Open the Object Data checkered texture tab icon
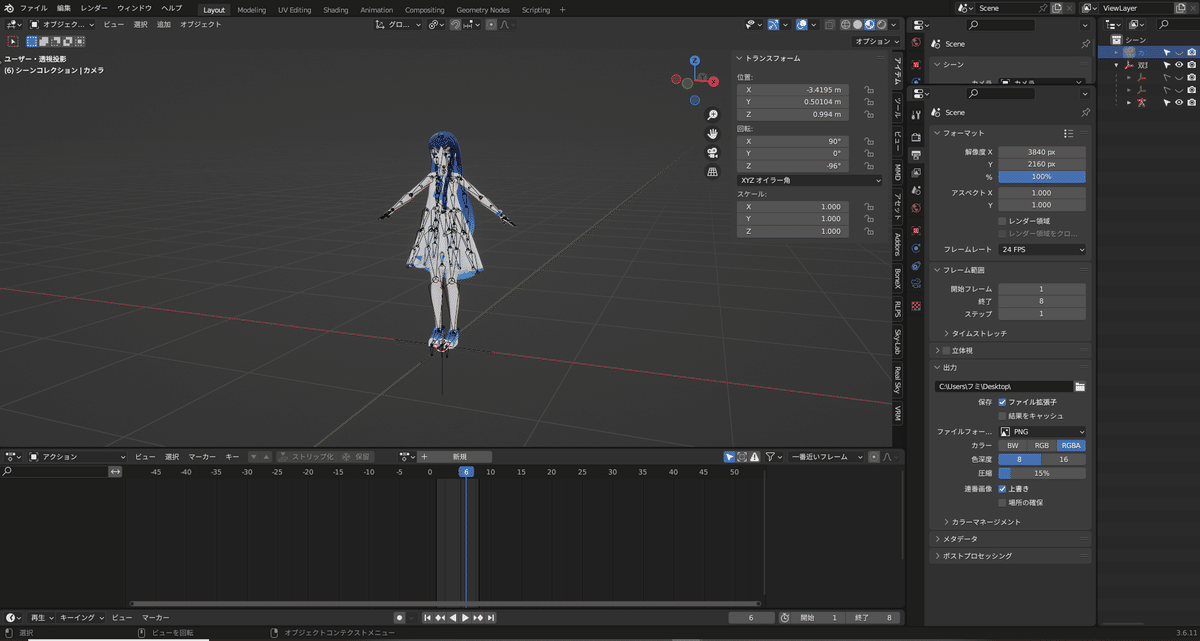 pyautogui.click(x=916, y=305)
